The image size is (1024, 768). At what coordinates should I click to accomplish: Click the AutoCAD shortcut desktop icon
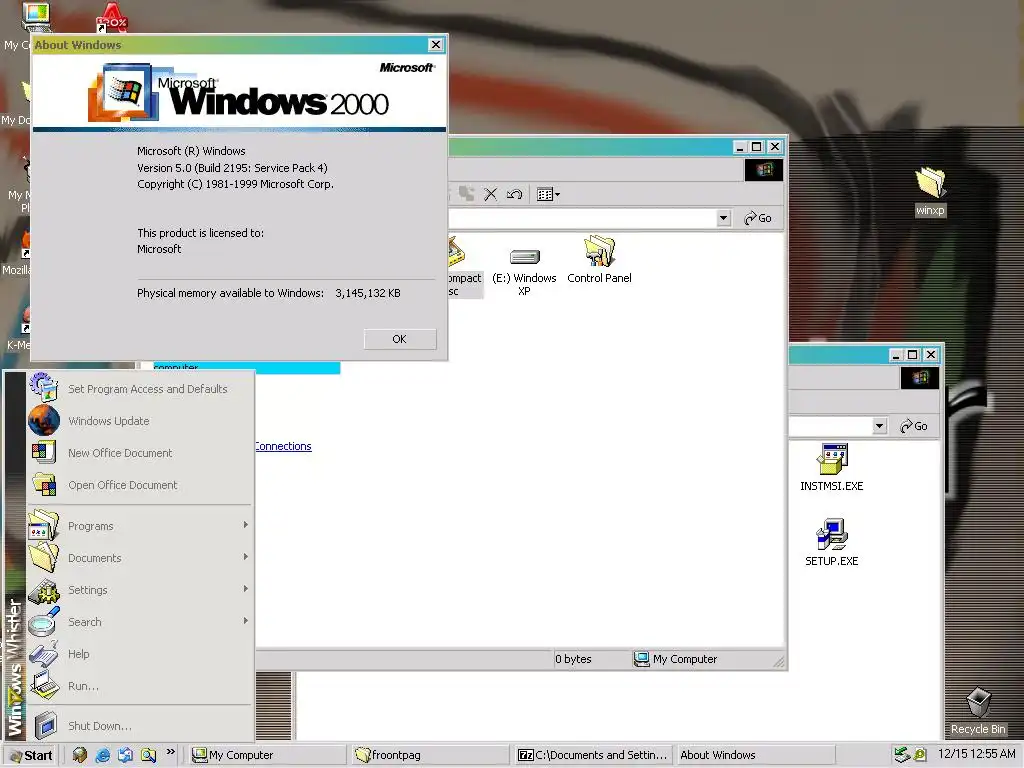point(112,18)
